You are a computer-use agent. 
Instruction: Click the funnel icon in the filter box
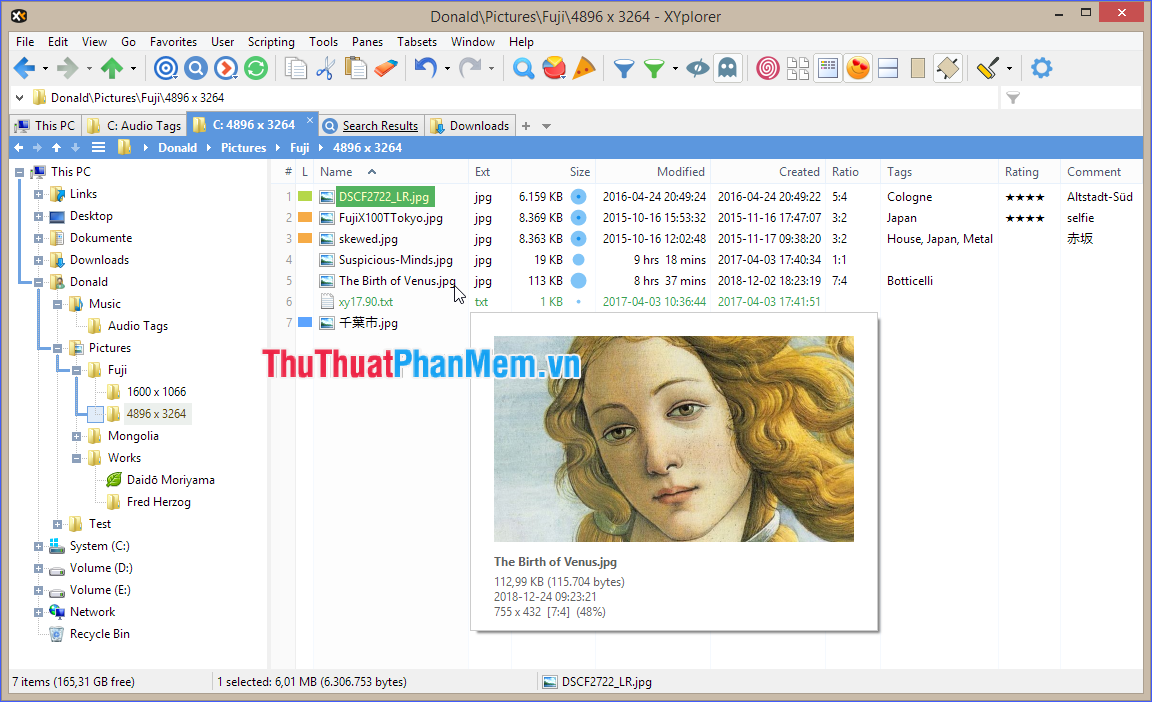coord(1013,98)
